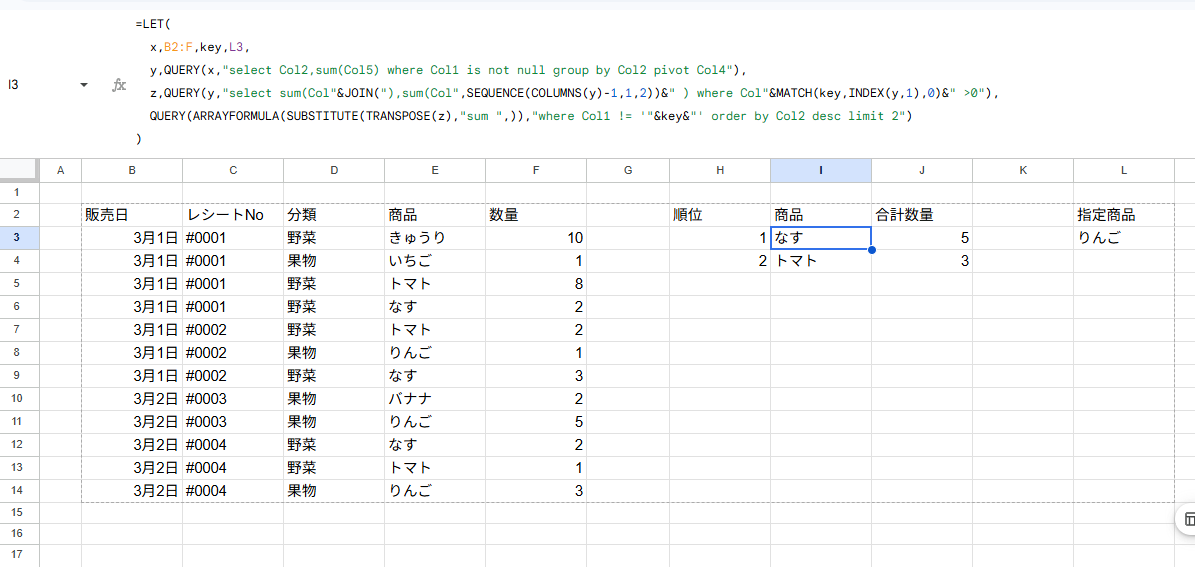Click the 3月2日 cell in row 12
1195x567 pixels.
click(x=132, y=444)
